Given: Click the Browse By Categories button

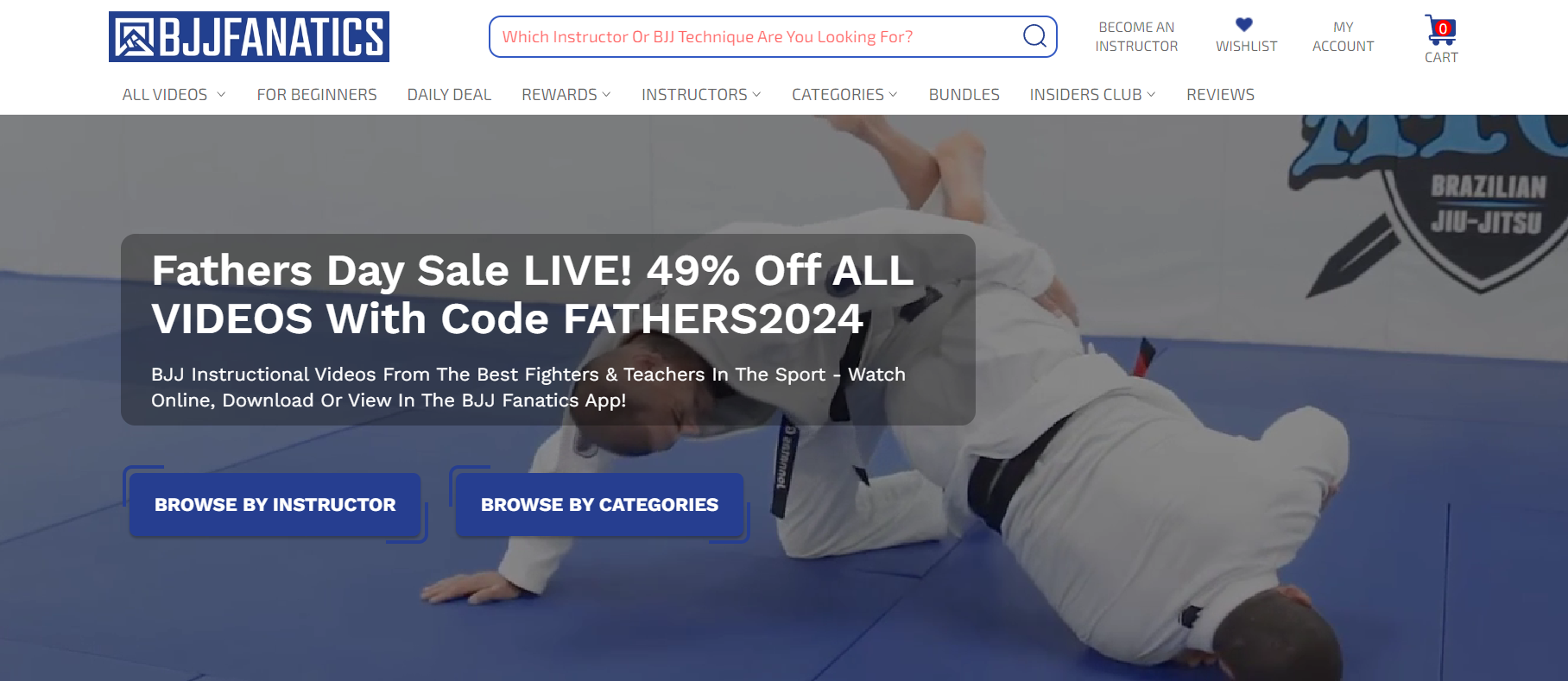Looking at the screenshot, I should click(x=599, y=505).
